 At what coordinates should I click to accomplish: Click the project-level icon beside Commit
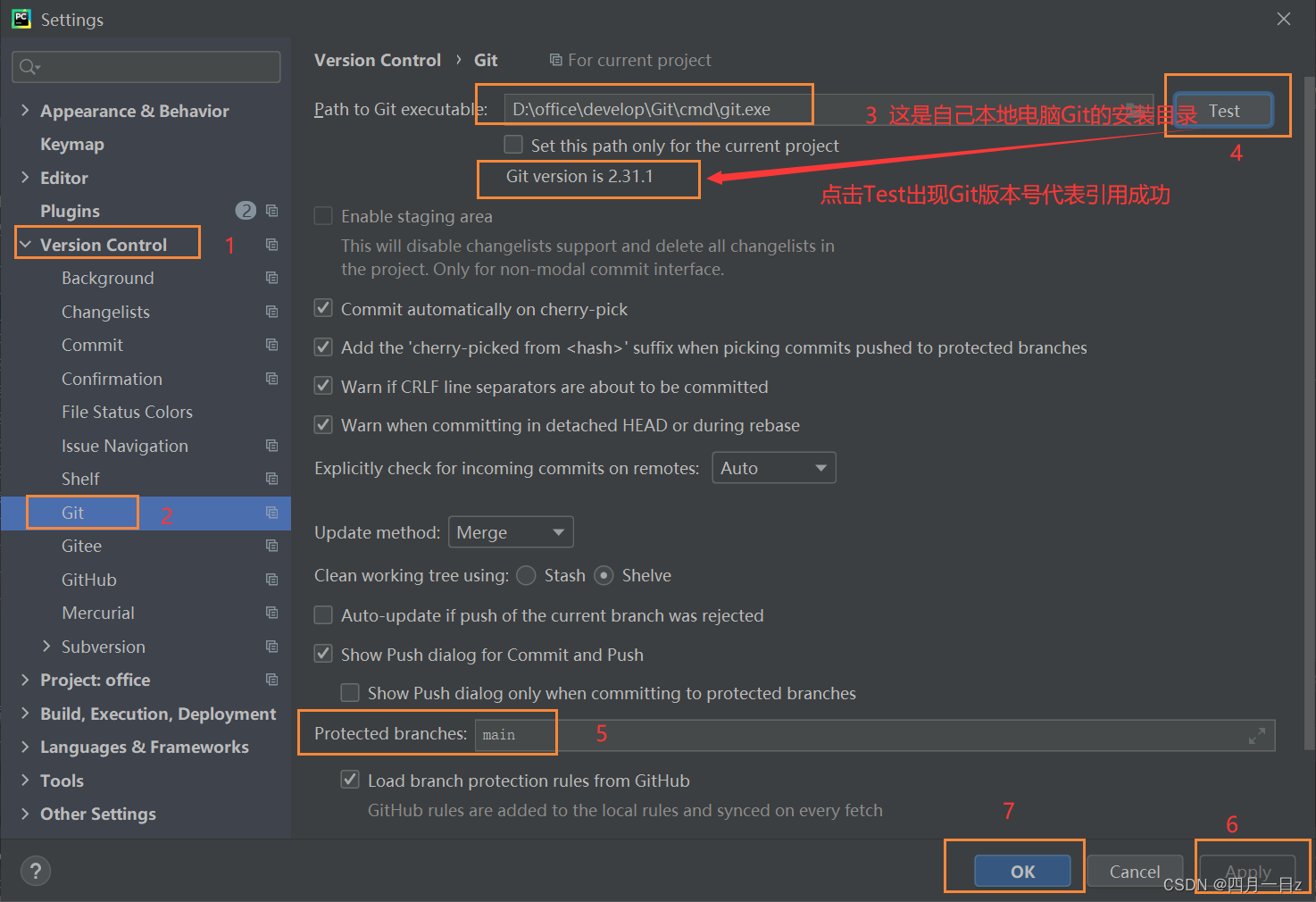272,345
